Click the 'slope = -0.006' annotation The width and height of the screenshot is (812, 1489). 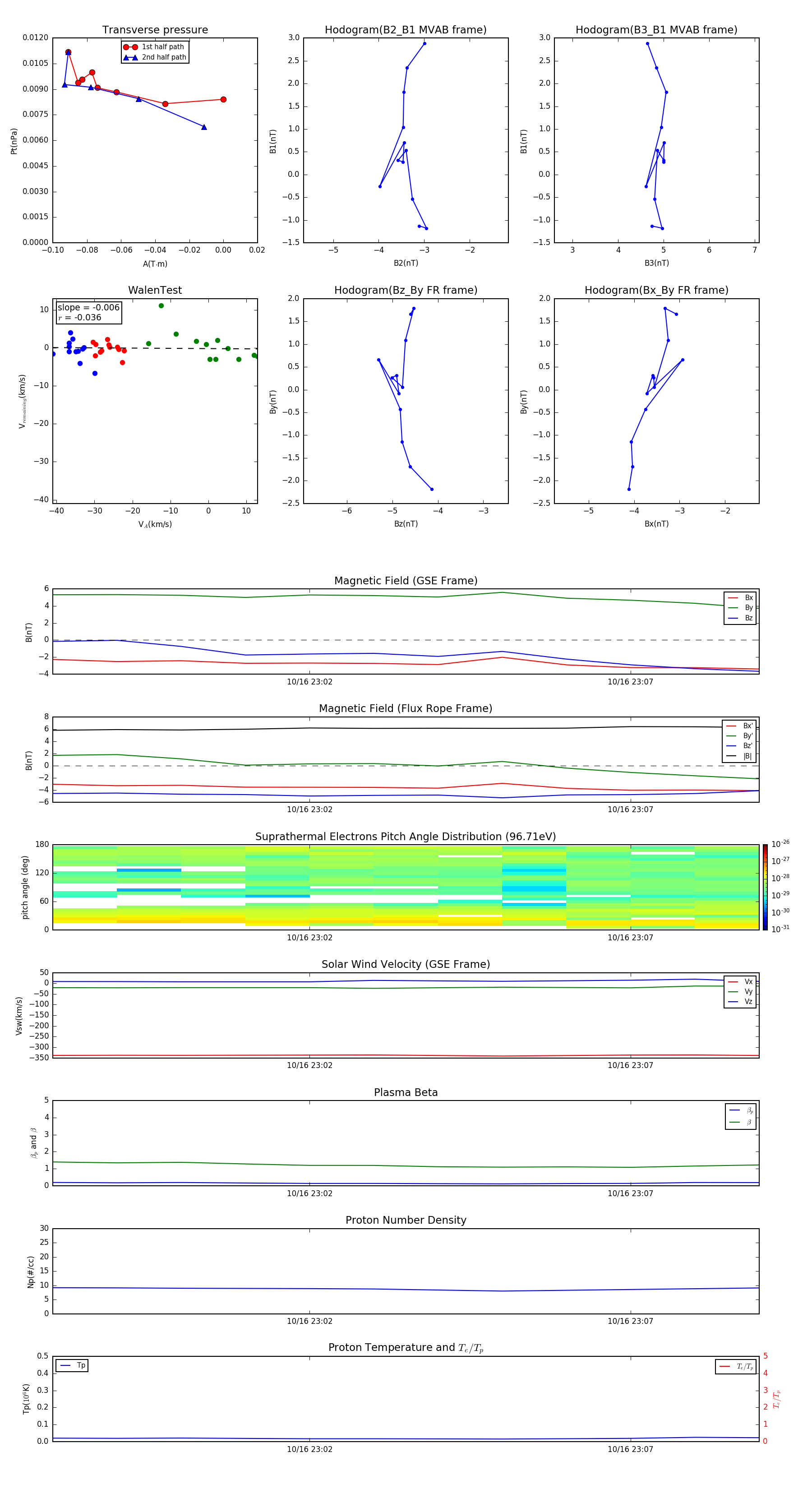[88, 308]
